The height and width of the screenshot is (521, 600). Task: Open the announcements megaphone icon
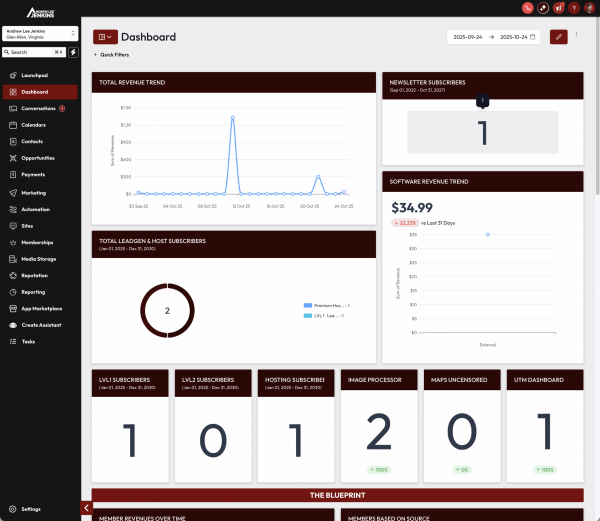tap(558, 7)
